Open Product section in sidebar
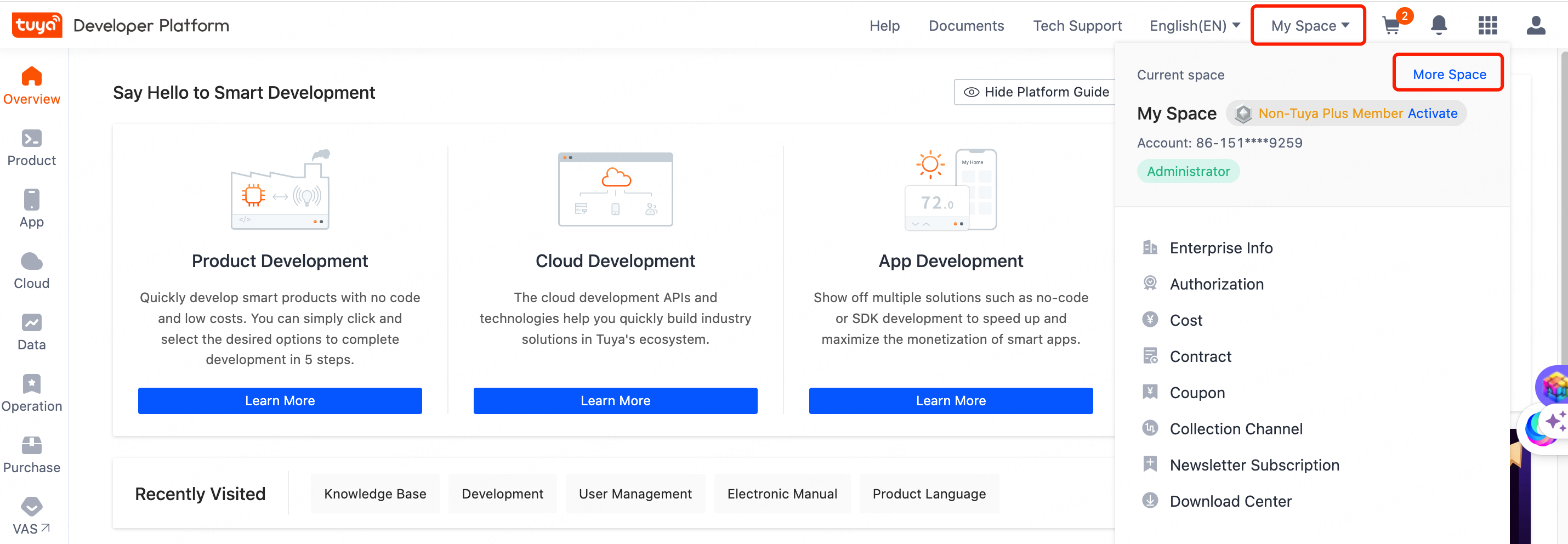Image resolution: width=1568 pixels, height=544 pixels. [x=32, y=148]
